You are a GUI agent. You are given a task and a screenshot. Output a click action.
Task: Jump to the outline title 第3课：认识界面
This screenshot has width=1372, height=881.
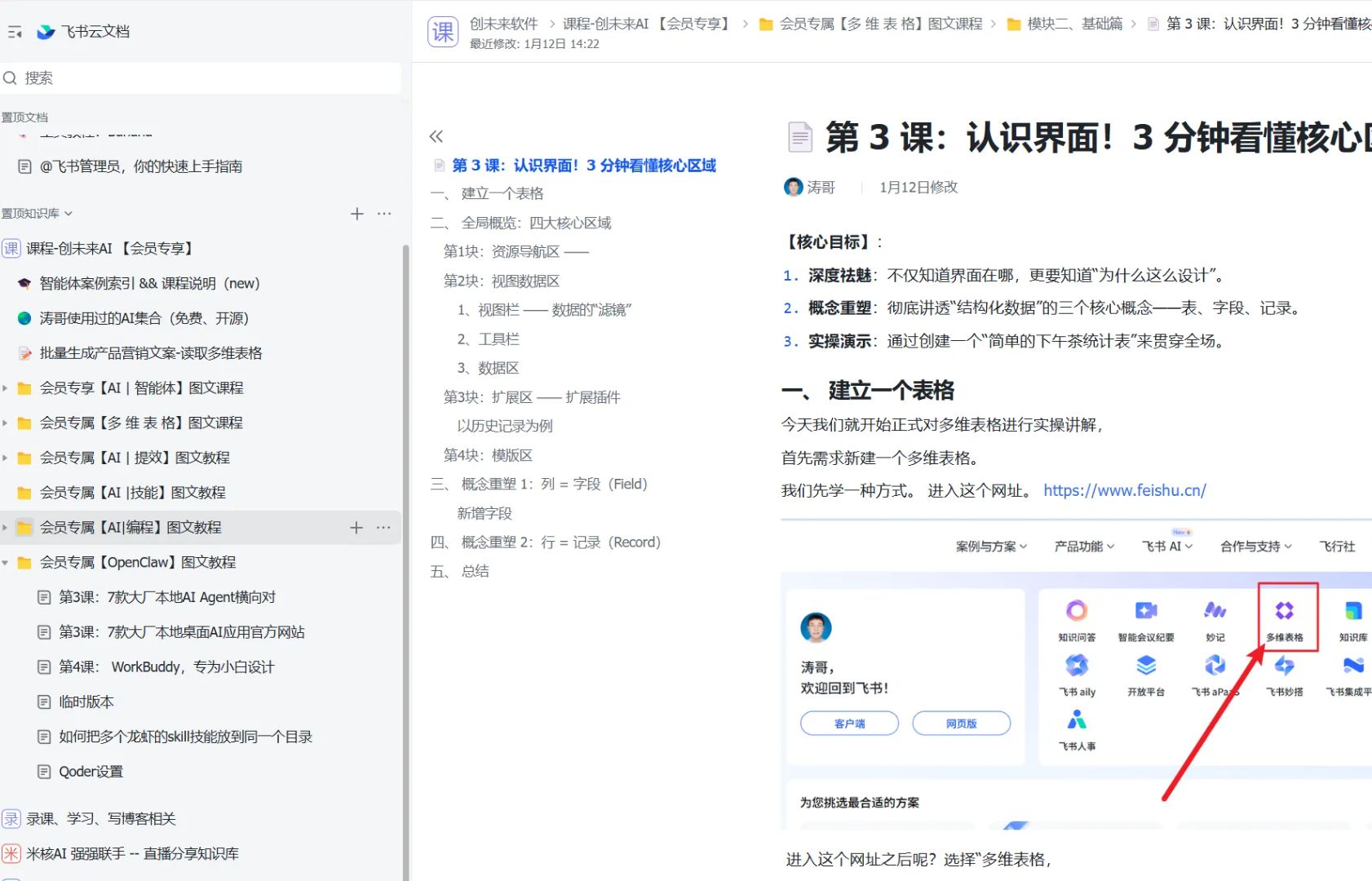coord(584,166)
